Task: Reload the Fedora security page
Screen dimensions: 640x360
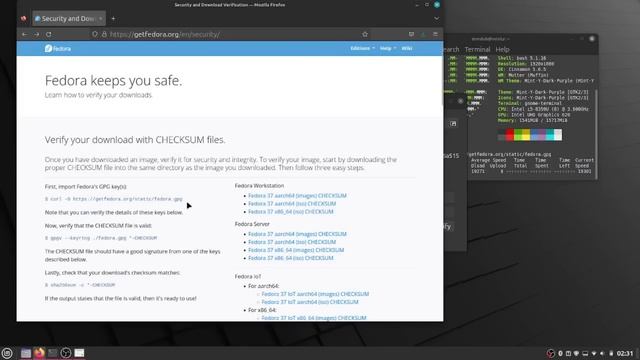Action: tap(49, 35)
